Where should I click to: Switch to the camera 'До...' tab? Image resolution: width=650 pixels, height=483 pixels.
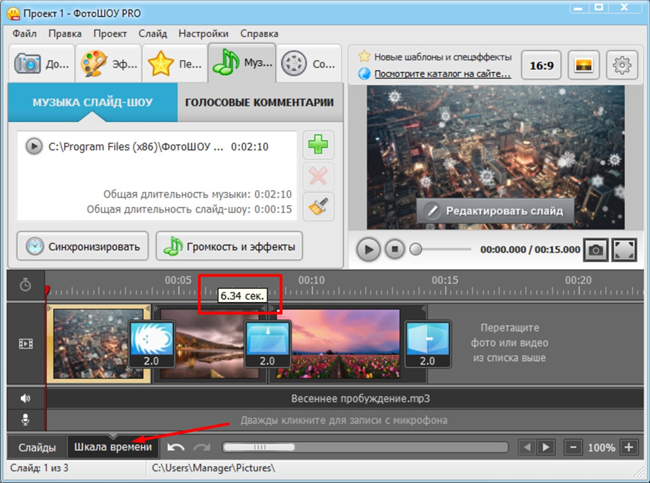[41, 63]
